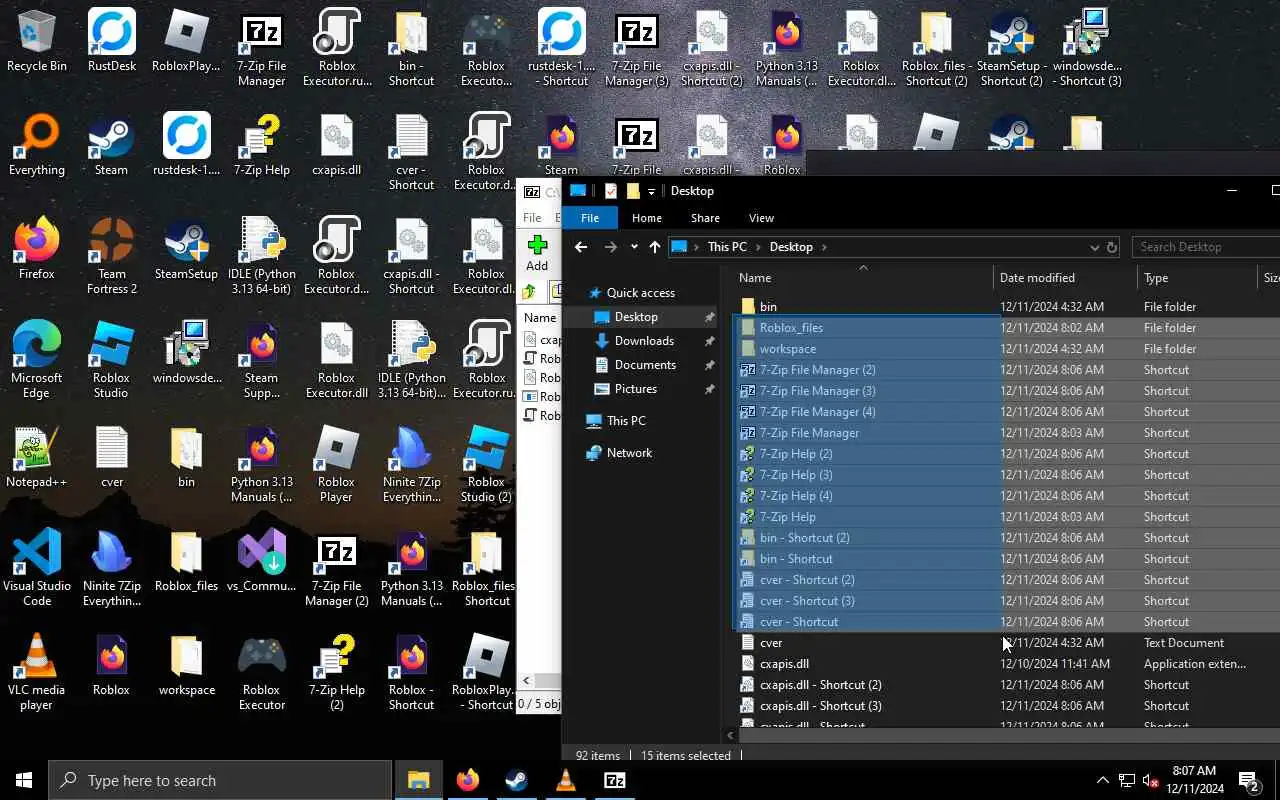Sort by the Date modified column header

[1066, 278]
